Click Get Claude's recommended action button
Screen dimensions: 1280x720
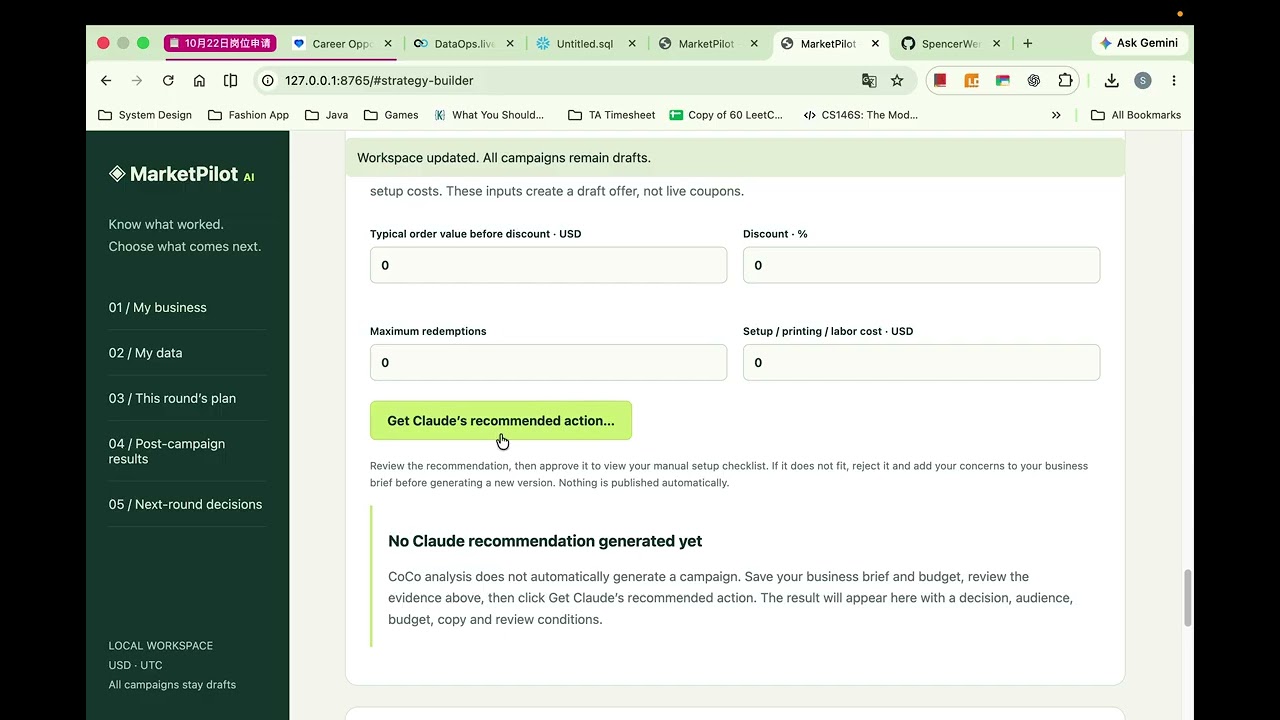pos(501,420)
